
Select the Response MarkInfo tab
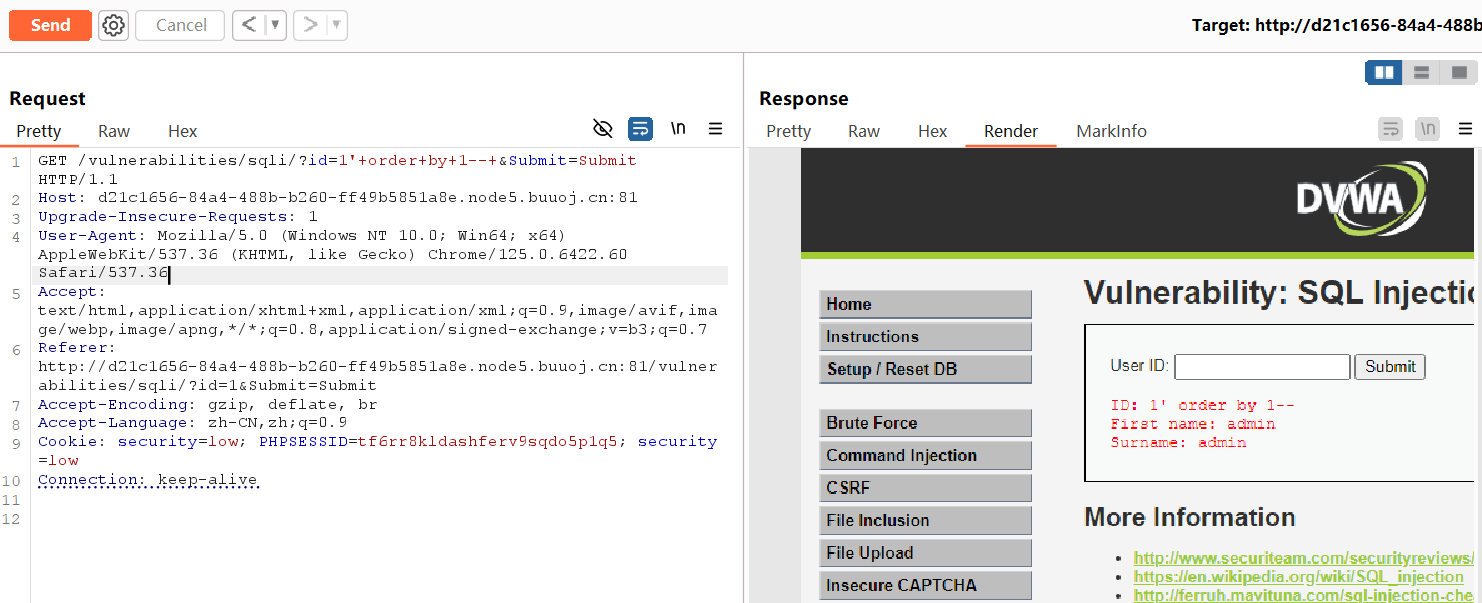(x=1112, y=131)
